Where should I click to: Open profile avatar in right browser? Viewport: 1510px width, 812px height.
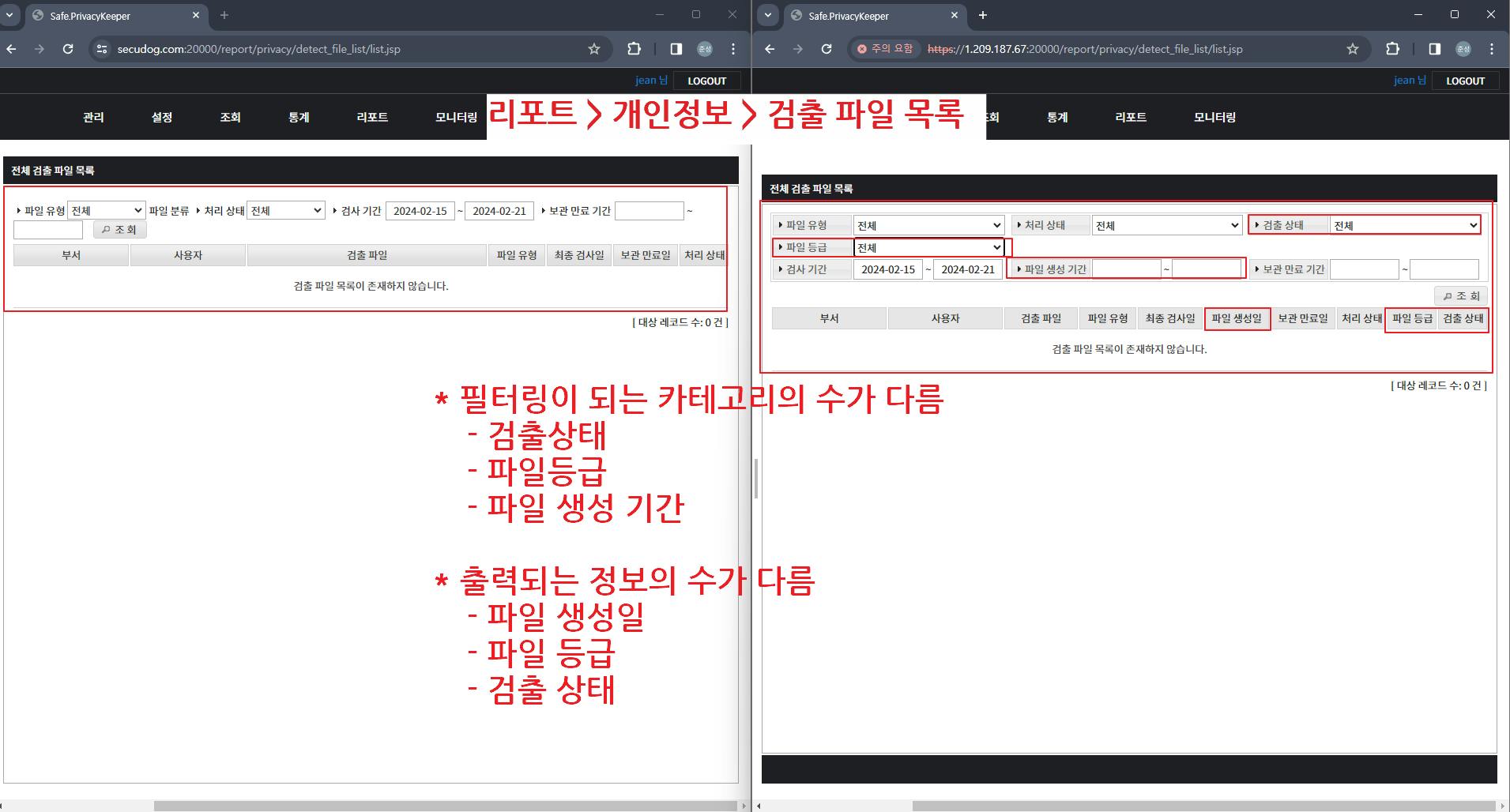(x=1463, y=49)
